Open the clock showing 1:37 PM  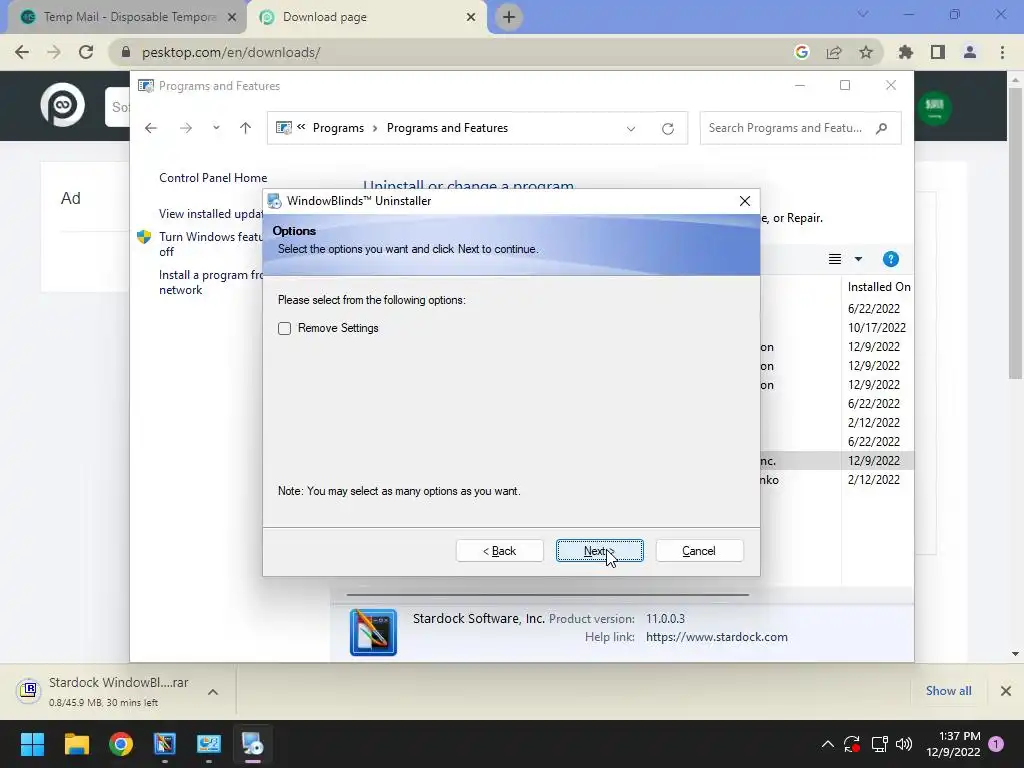[953, 744]
